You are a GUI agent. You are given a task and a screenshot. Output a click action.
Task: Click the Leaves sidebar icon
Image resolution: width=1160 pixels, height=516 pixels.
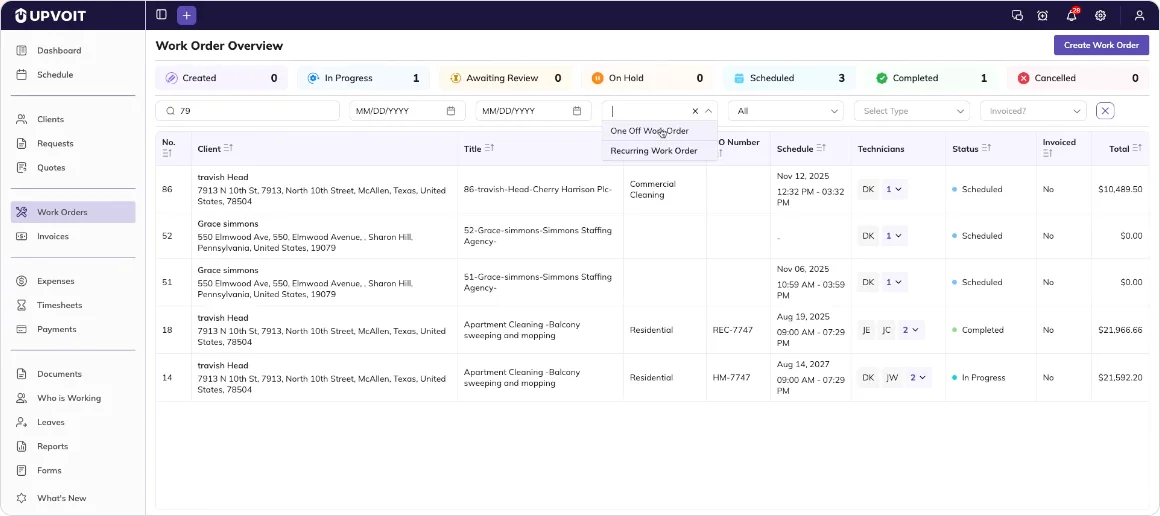[21, 422]
